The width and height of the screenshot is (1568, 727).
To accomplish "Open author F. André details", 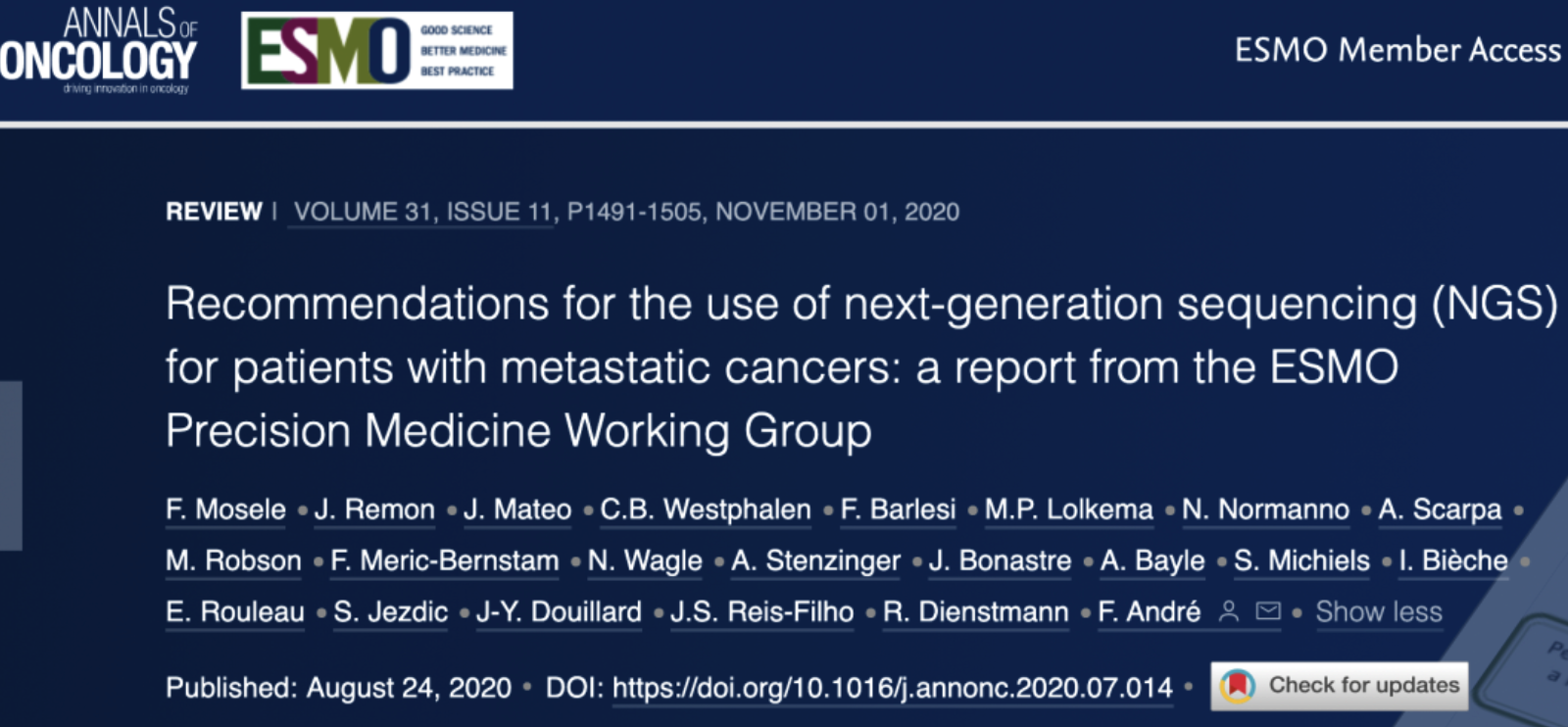I will (1149, 612).
